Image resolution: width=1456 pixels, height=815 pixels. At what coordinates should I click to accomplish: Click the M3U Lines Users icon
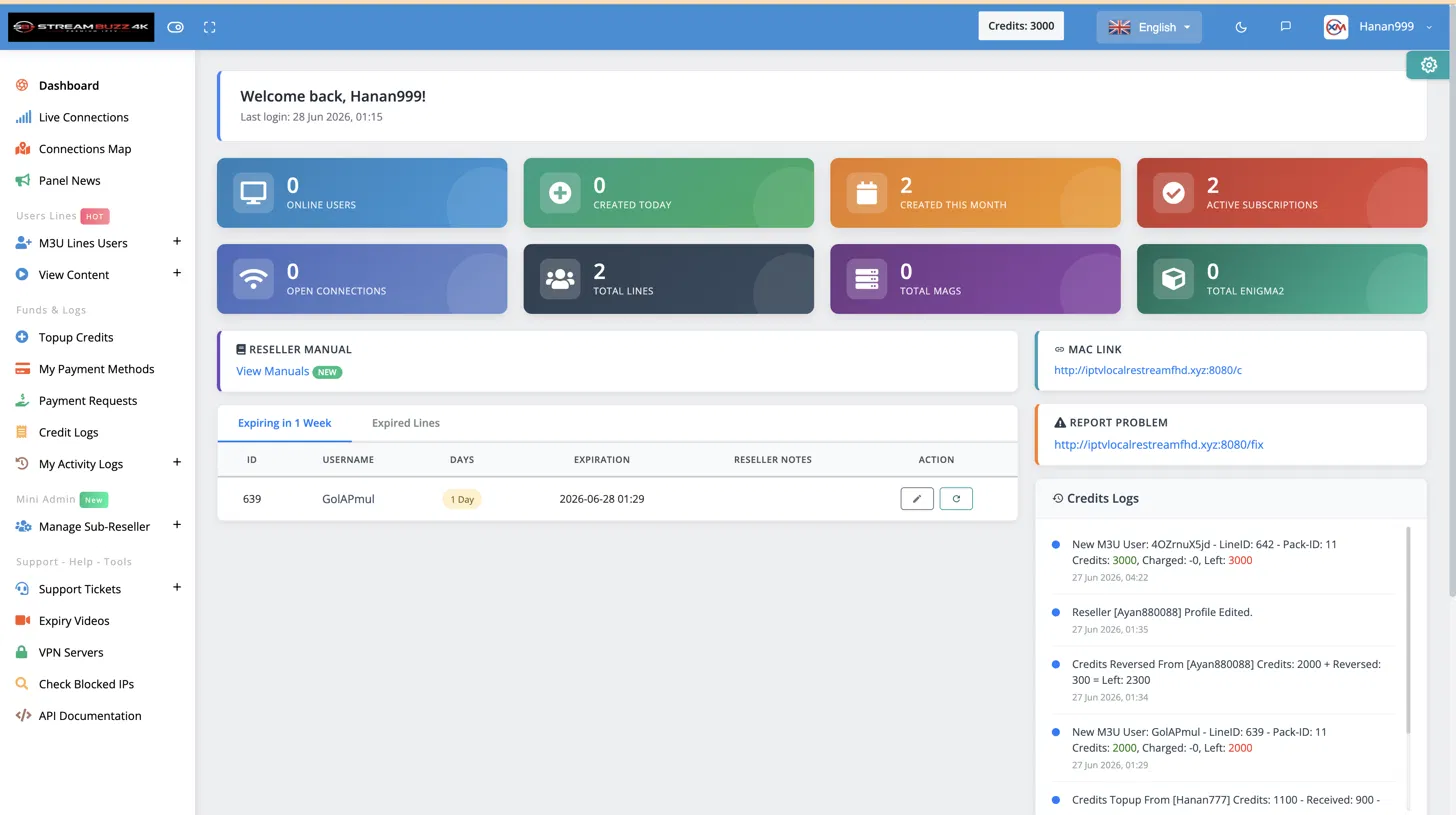pos(22,243)
